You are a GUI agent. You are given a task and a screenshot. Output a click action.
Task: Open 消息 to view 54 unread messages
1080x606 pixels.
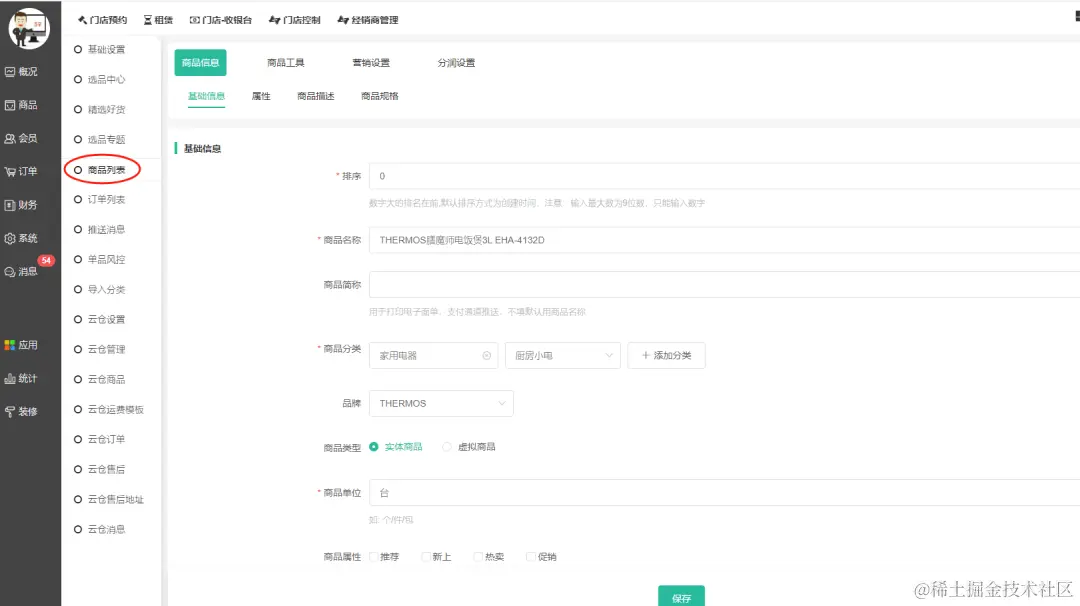[30, 271]
